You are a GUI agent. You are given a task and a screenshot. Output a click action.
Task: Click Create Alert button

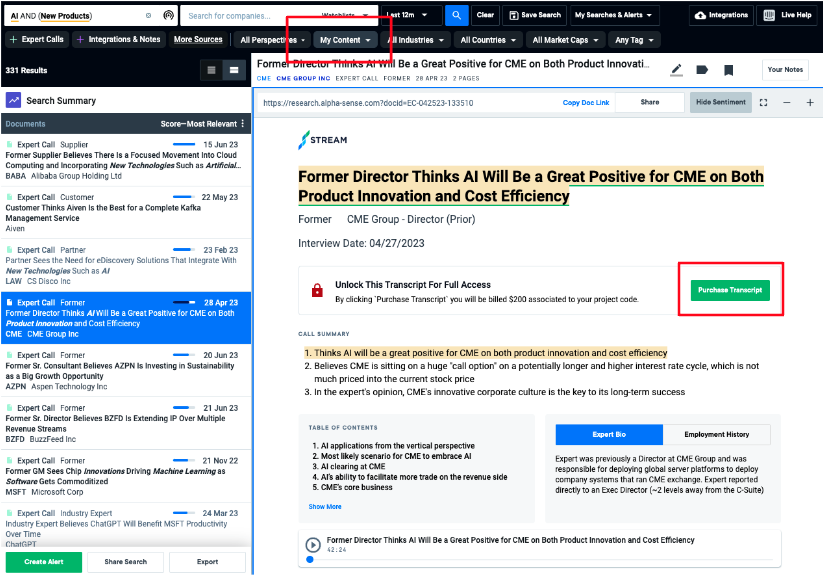pyautogui.click(x=44, y=562)
